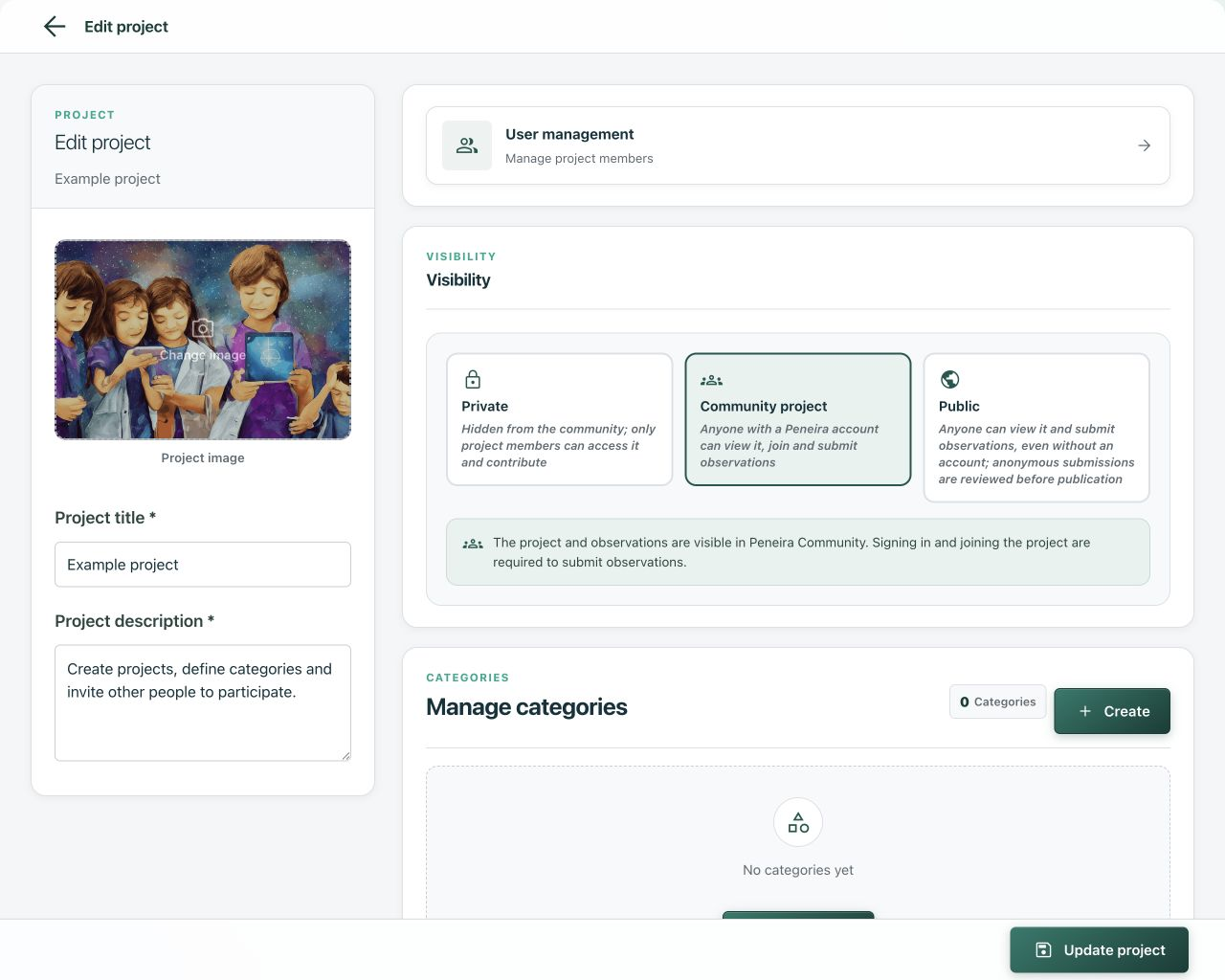Click the arrow on User management row
The height and width of the screenshot is (980, 1225).
tap(1144, 145)
